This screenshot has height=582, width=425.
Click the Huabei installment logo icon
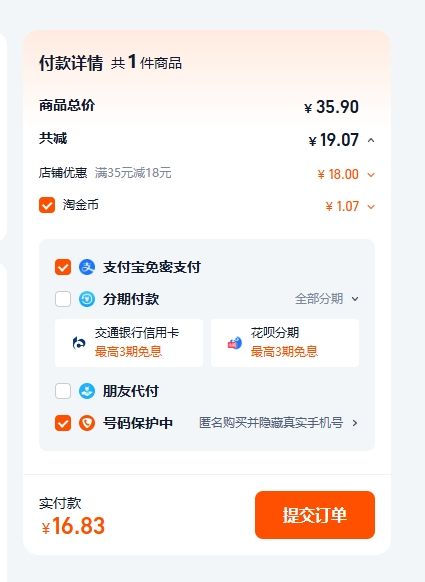(235, 343)
